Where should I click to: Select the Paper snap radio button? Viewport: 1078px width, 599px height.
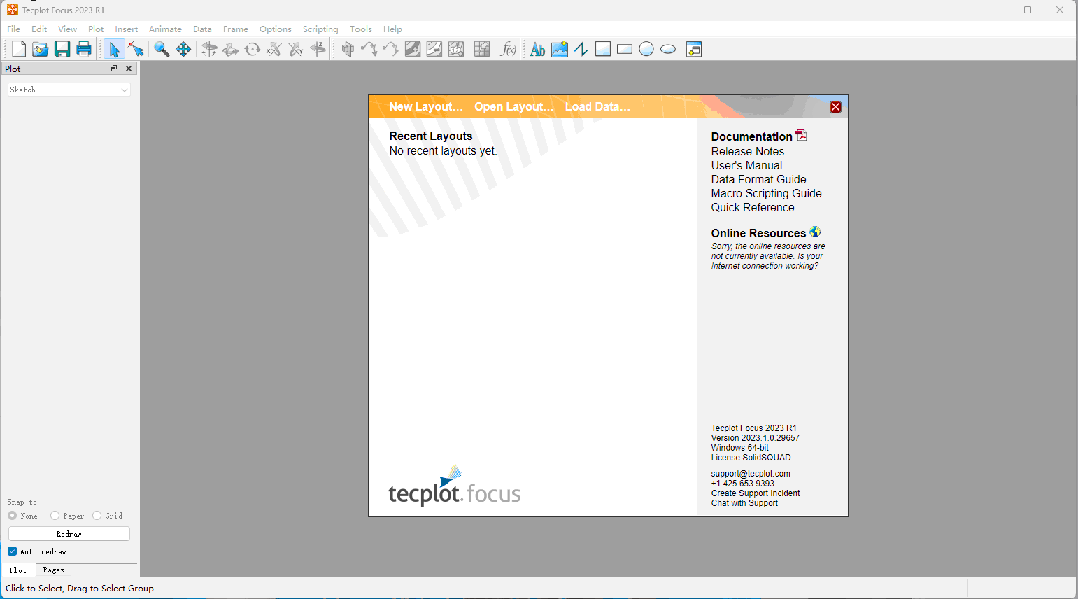[x=54, y=515]
